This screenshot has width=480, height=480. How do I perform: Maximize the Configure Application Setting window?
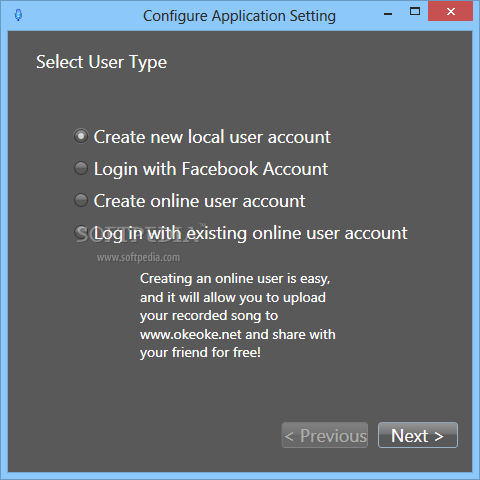click(x=415, y=12)
